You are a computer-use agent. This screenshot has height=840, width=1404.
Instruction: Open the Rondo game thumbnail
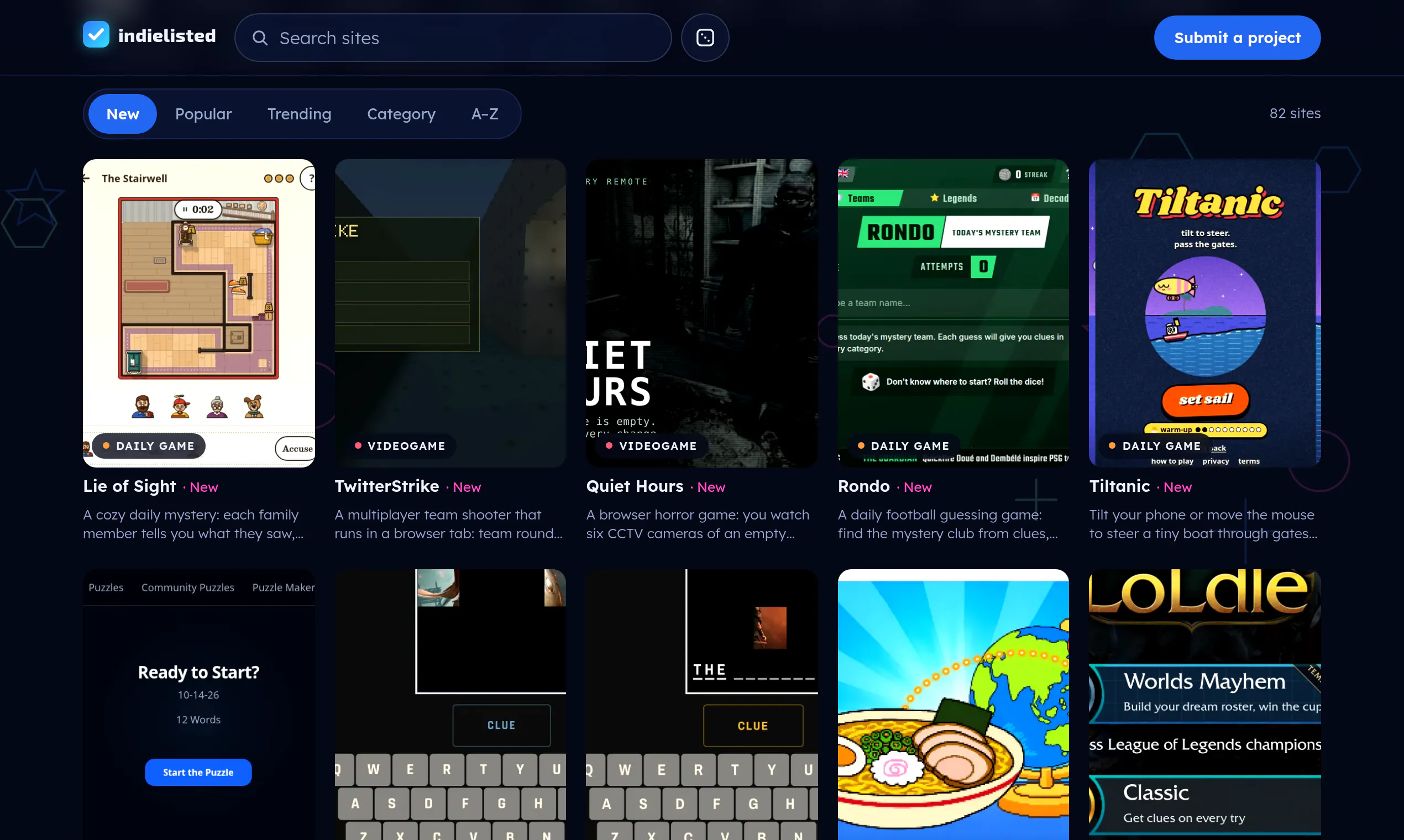pyautogui.click(x=954, y=313)
